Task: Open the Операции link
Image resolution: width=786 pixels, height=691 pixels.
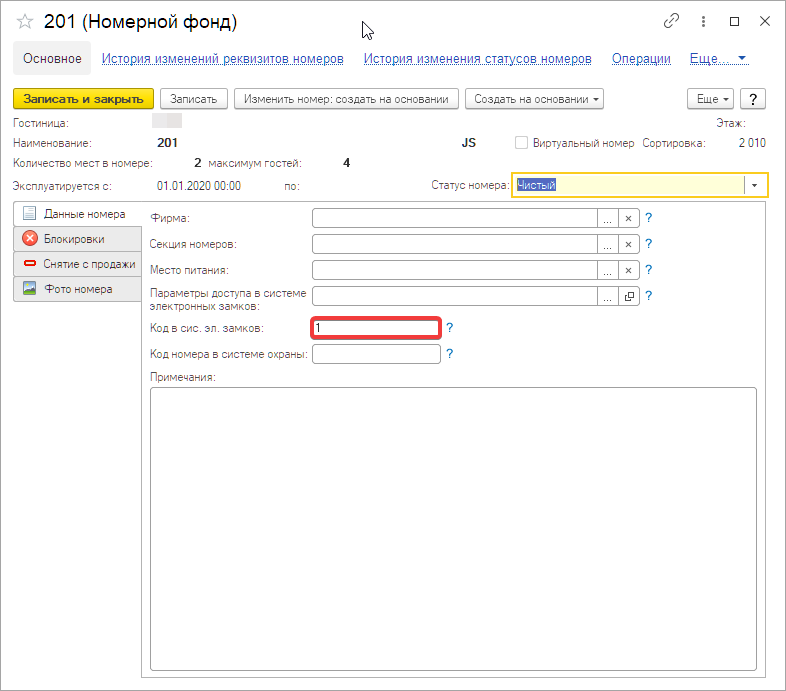Action: 641,59
